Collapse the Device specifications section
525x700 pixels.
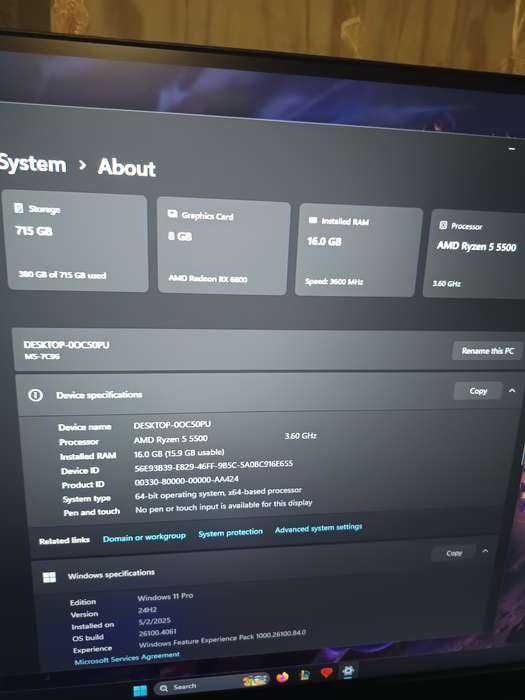512,391
